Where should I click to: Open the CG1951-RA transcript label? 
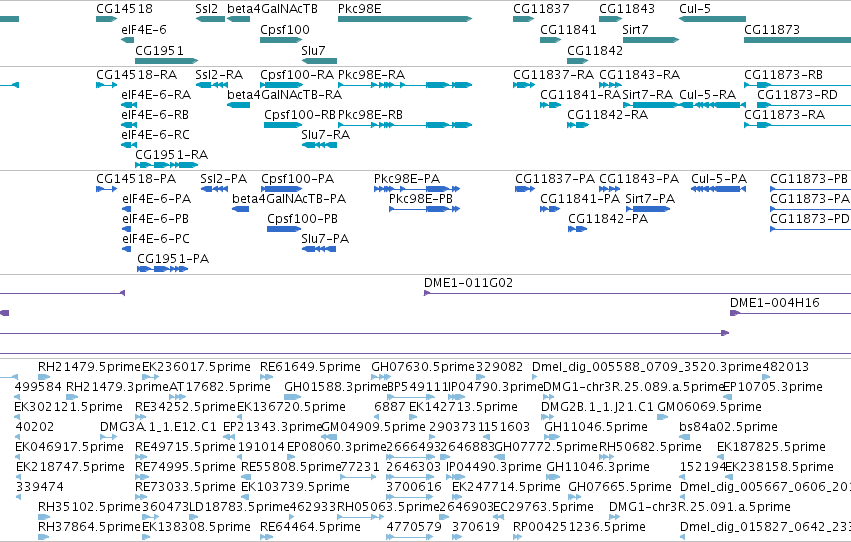(172, 155)
